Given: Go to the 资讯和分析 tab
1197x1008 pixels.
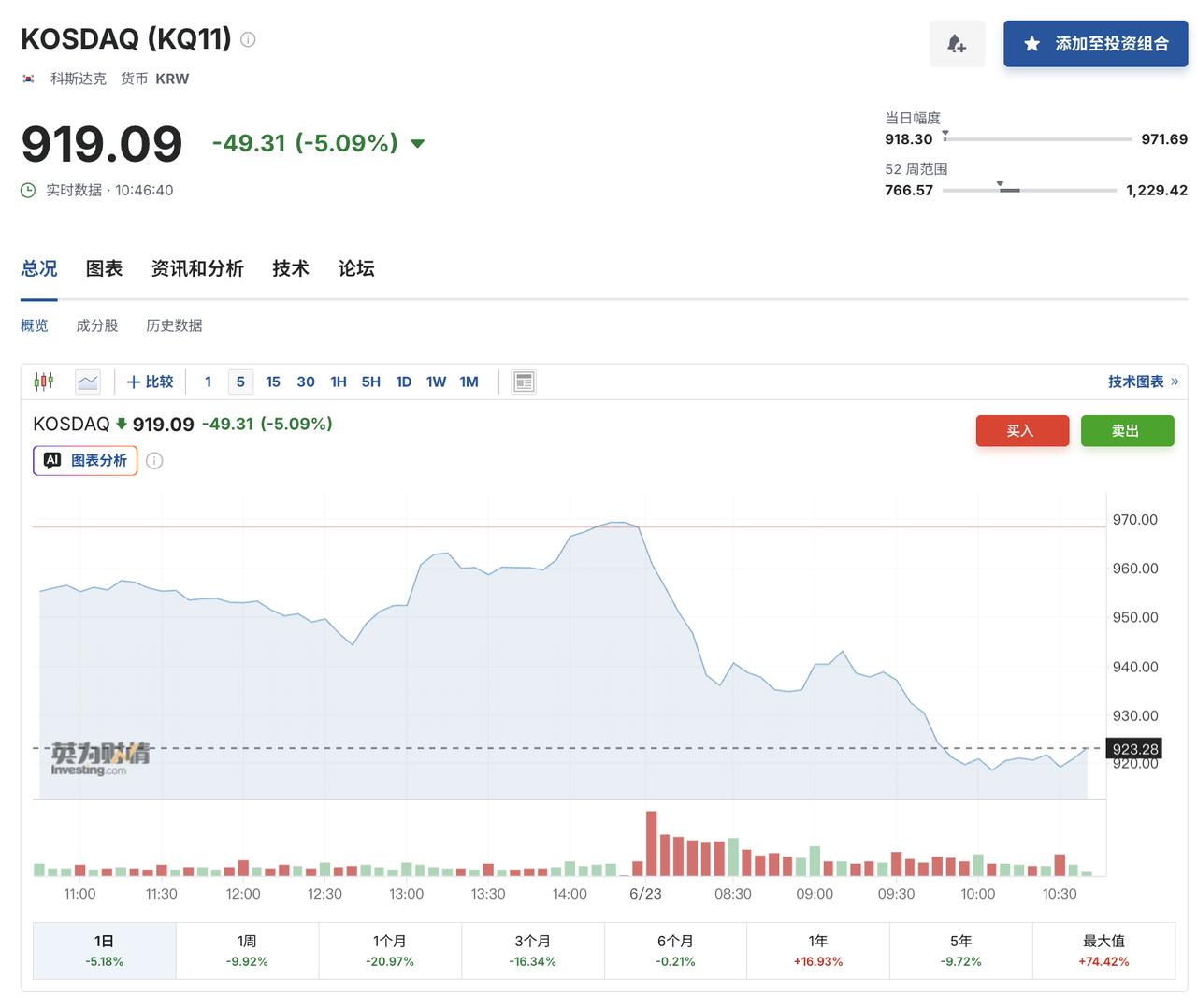Looking at the screenshot, I should click(x=197, y=268).
